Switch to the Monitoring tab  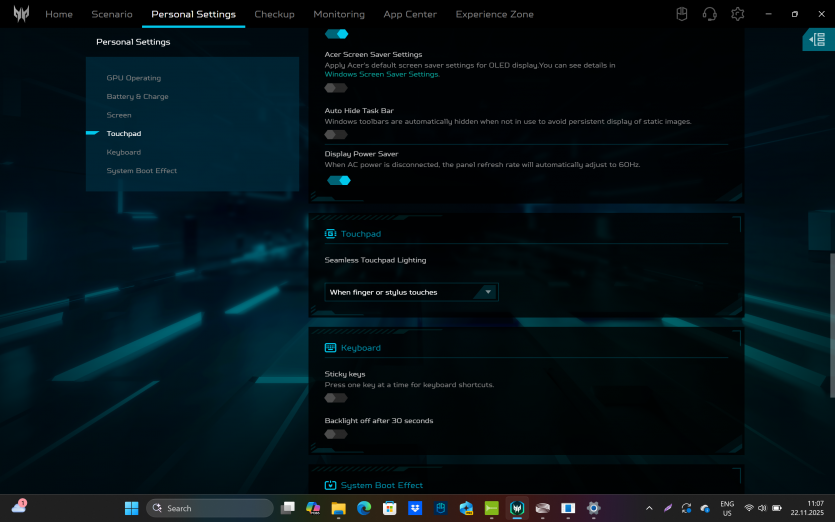[339, 15]
